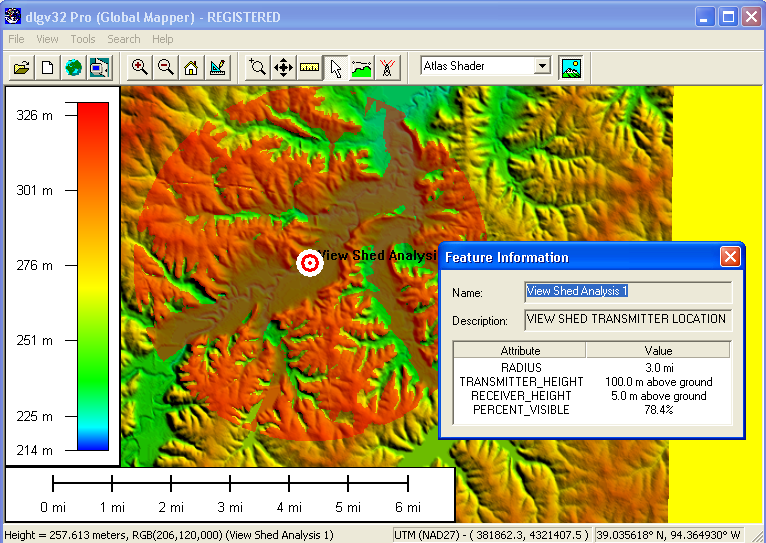Select the Zoom tool with plus cursor
Image resolution: width=766 pixels, height=543 pixels.
pos(257,67)
